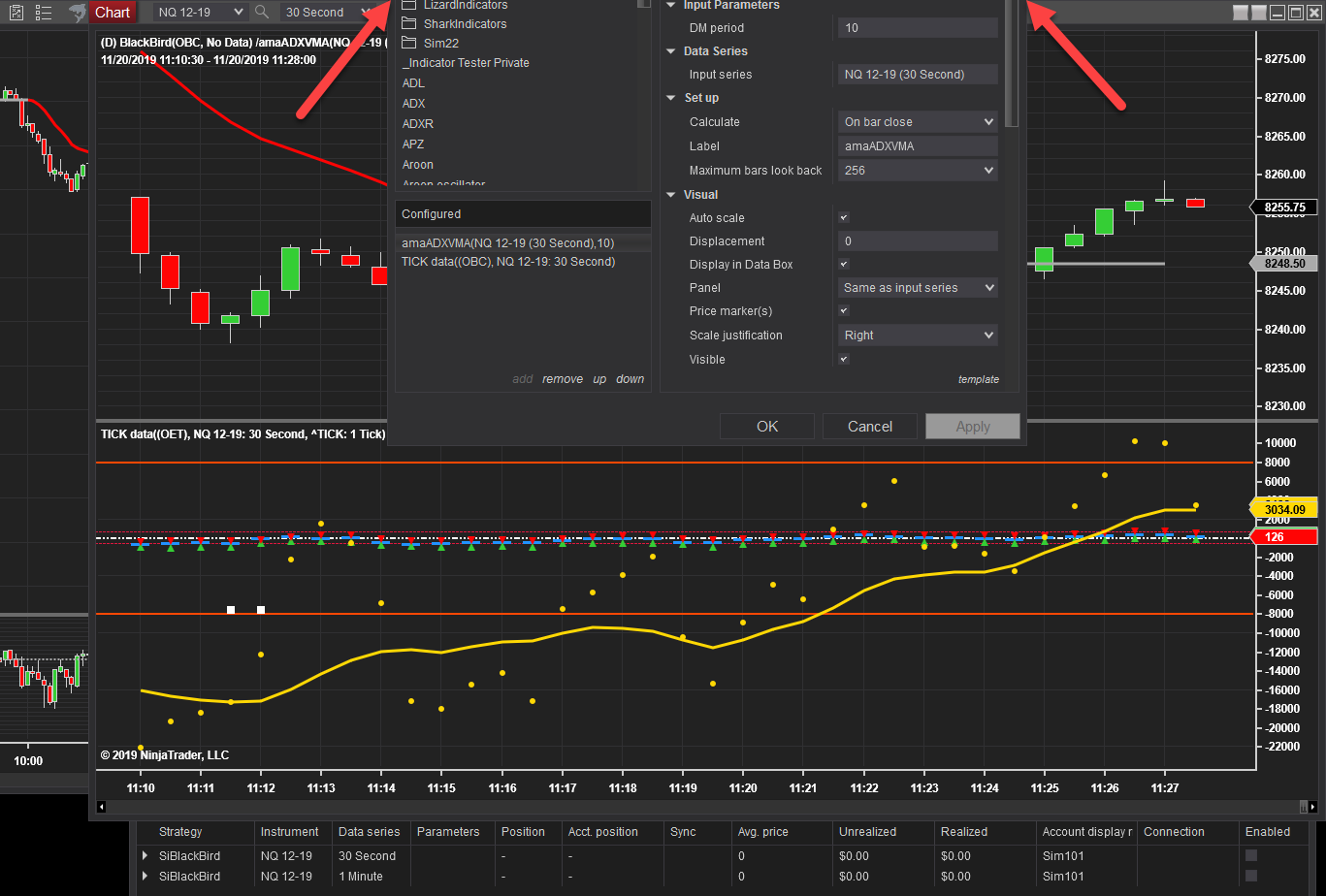Select _Indicator Tester Private indicator

coord(466,63)
